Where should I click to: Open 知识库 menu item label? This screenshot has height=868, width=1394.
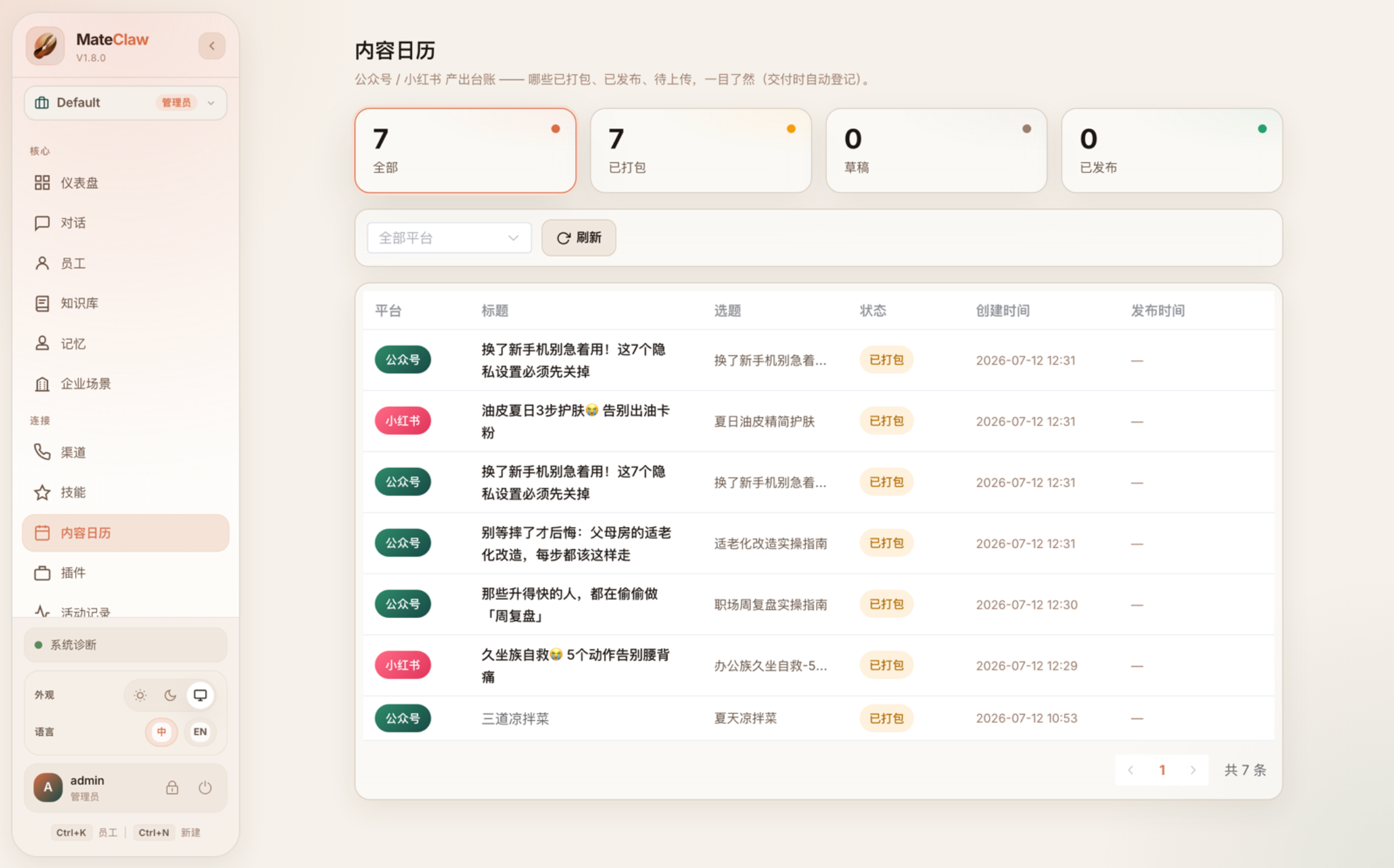click(79, 303)
